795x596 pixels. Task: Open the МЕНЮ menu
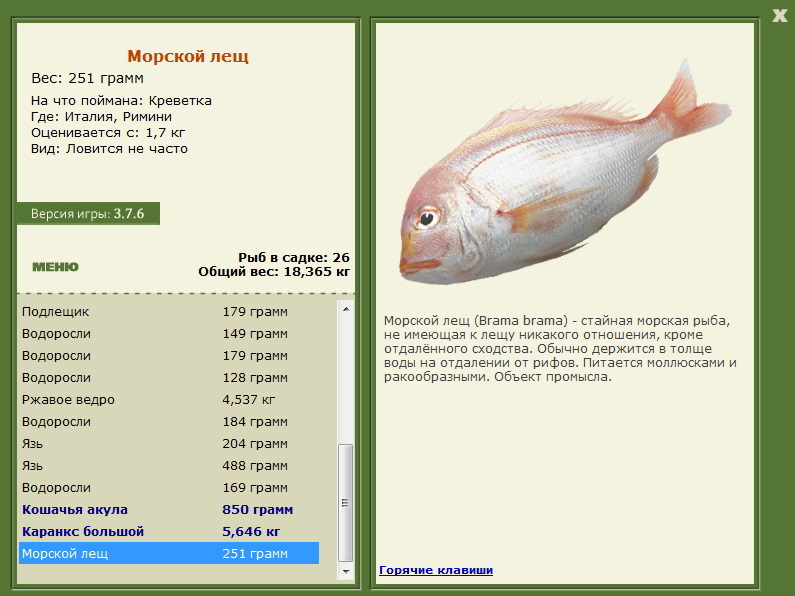[55, 267]
